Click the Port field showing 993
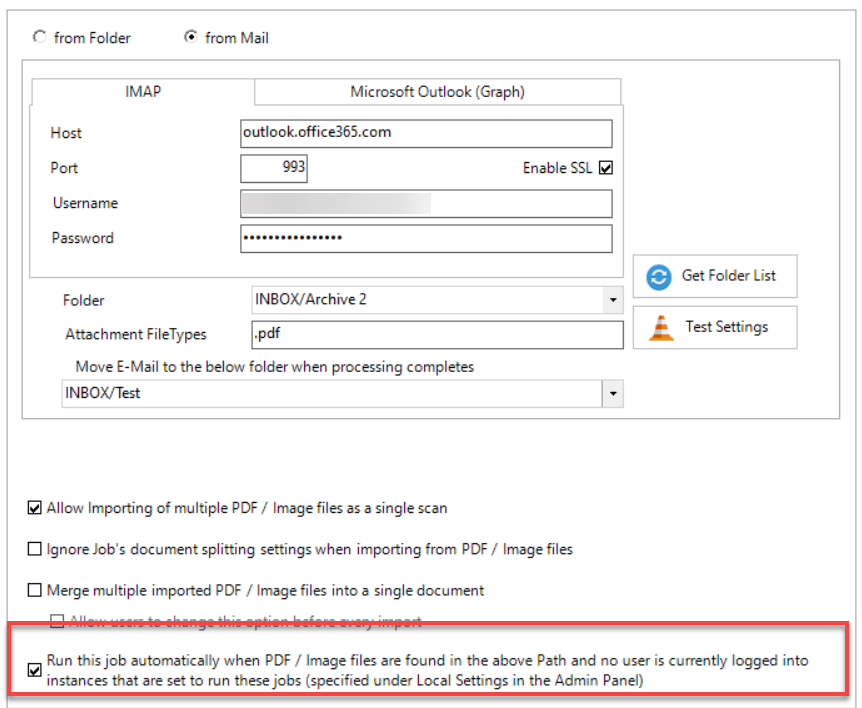Viewport: 862px width, 708px height. click(x=274, y=168)
